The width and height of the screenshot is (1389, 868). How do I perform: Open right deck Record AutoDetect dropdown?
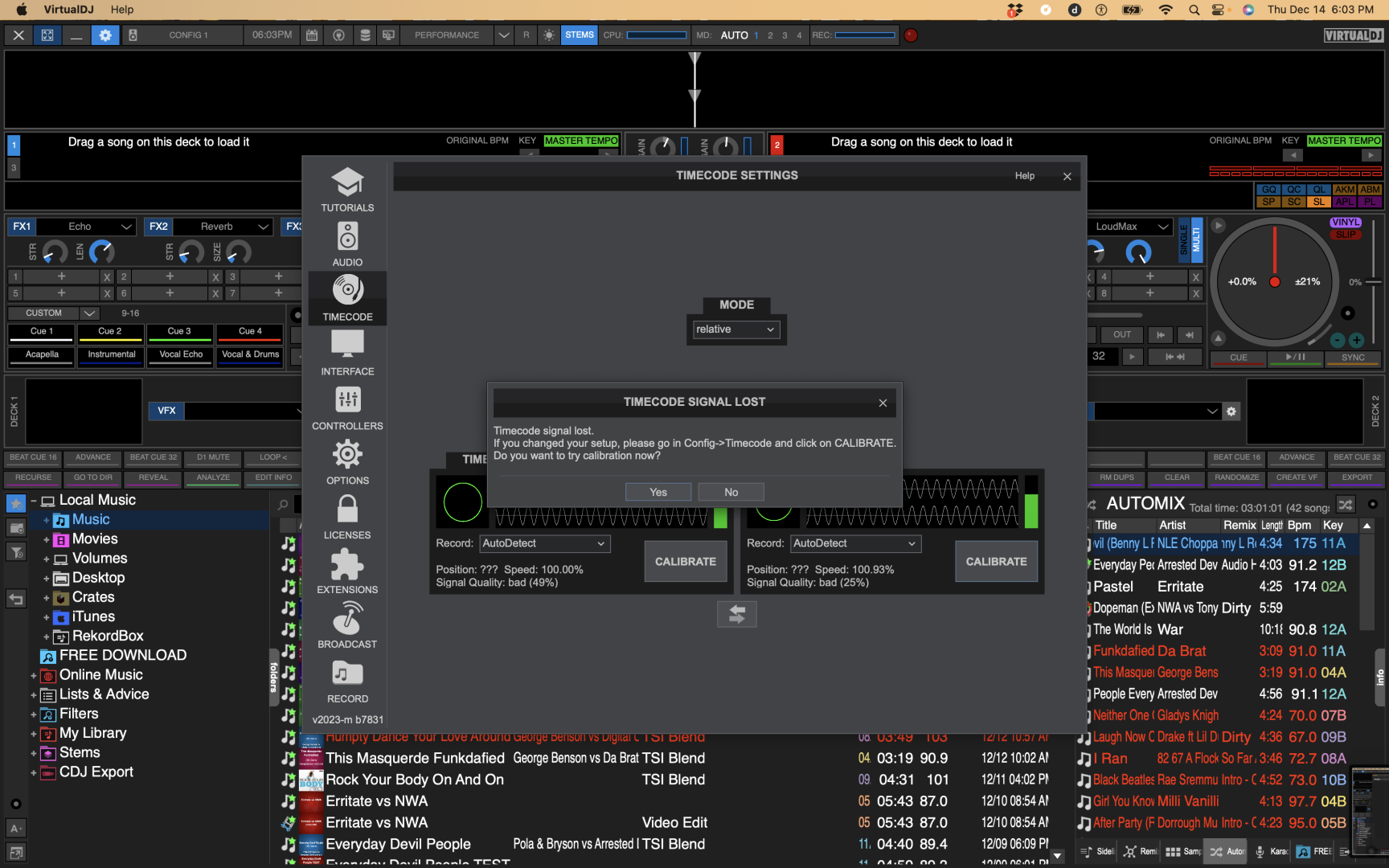[855, 543]
